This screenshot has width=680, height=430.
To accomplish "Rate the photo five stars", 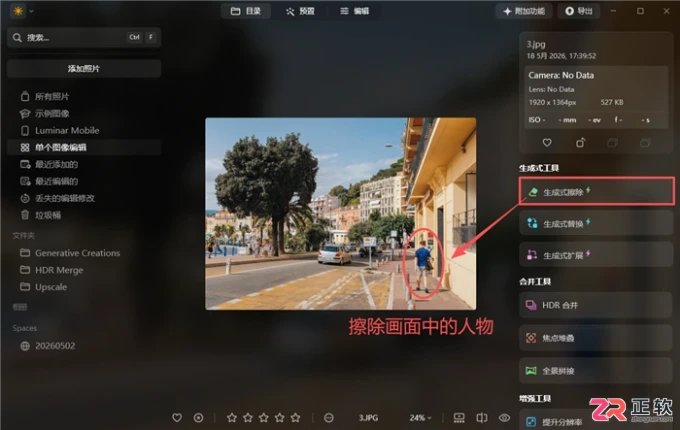I will 296,418.
